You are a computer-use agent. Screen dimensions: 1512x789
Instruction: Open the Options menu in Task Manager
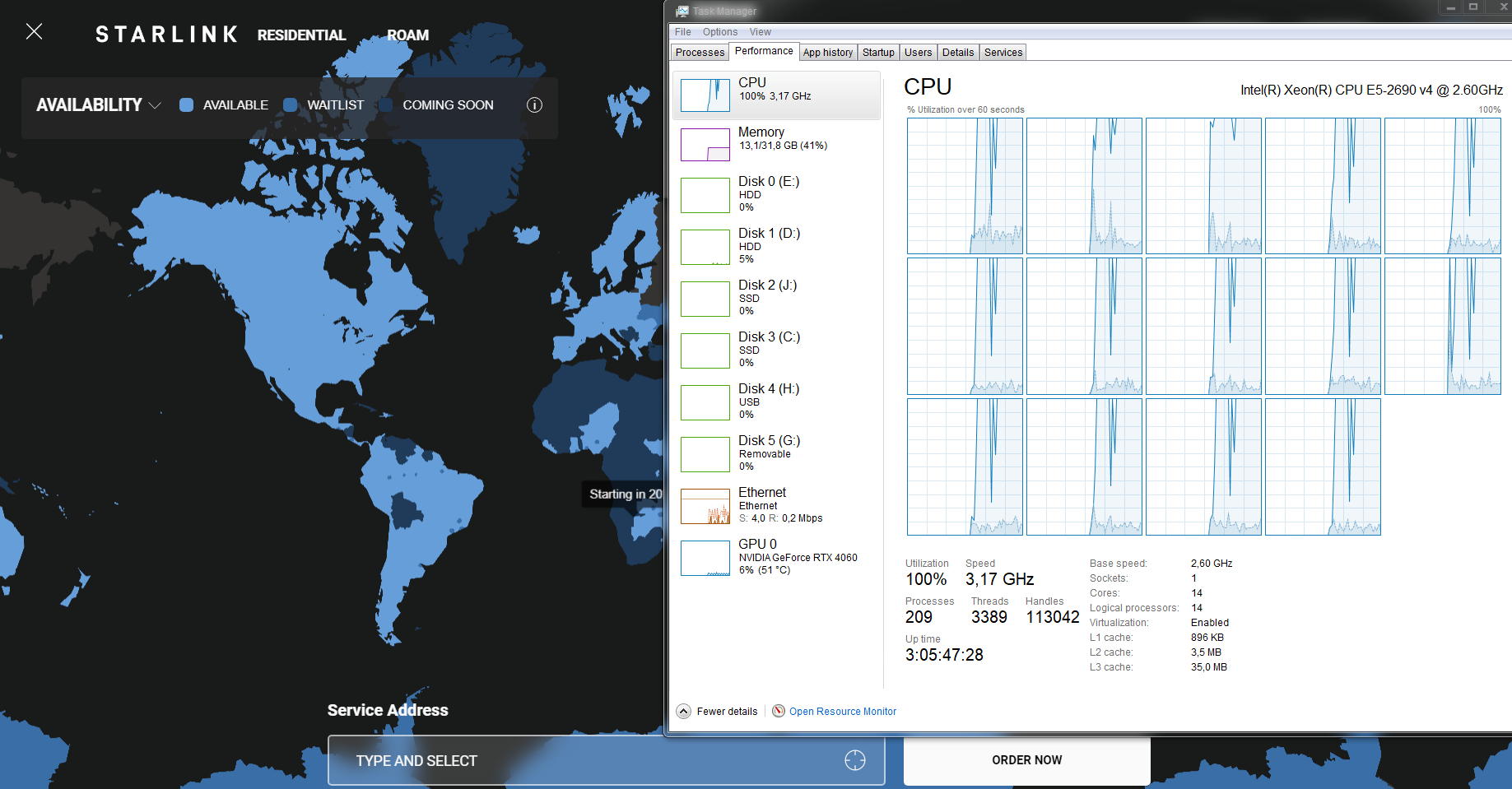(719, 32)
